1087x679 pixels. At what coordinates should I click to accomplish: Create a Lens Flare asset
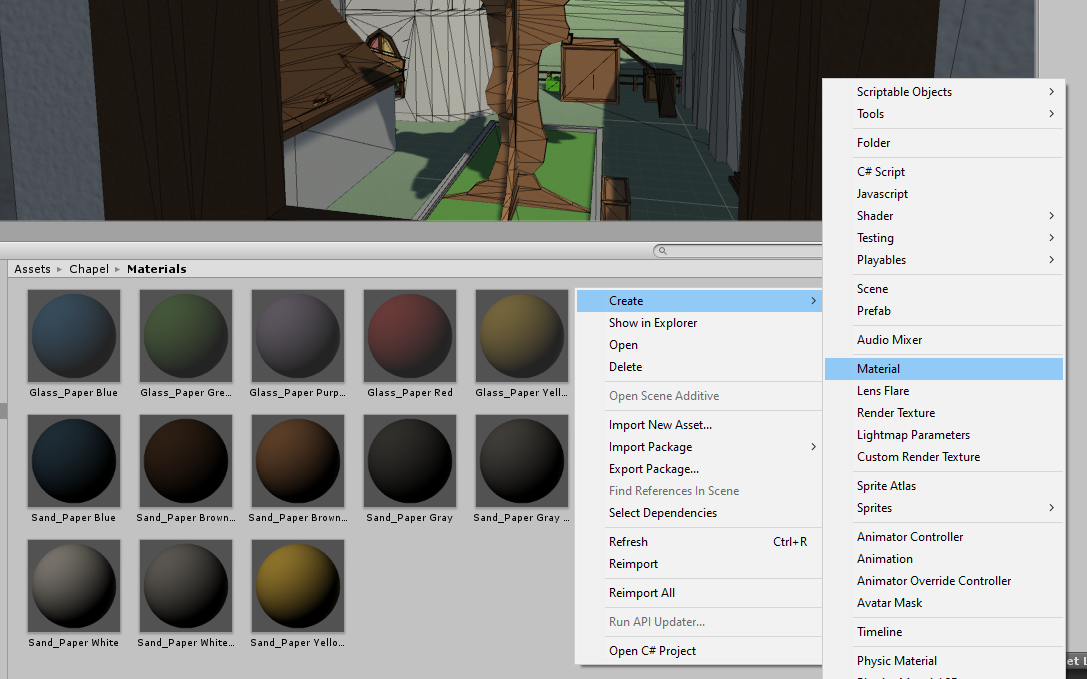[882, 391]
